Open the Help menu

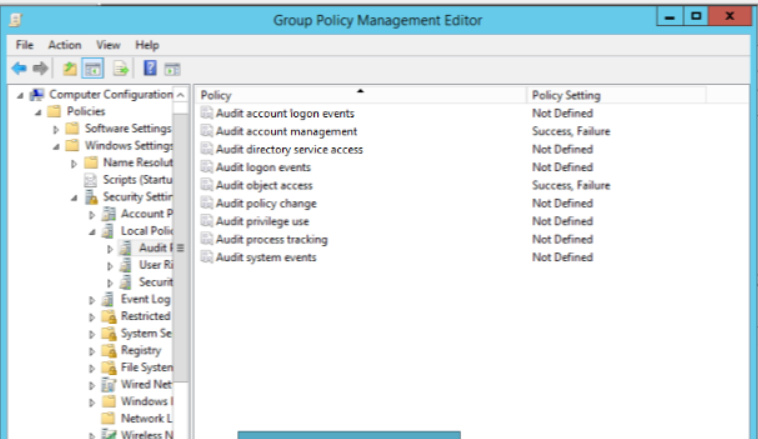pos(147,45)
